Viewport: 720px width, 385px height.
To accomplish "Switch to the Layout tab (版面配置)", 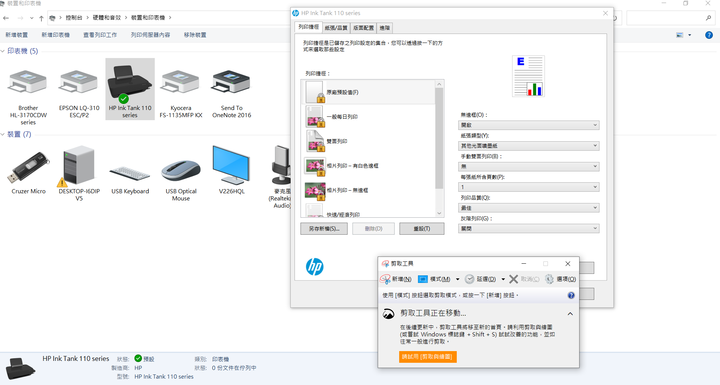I will (363, 28).
